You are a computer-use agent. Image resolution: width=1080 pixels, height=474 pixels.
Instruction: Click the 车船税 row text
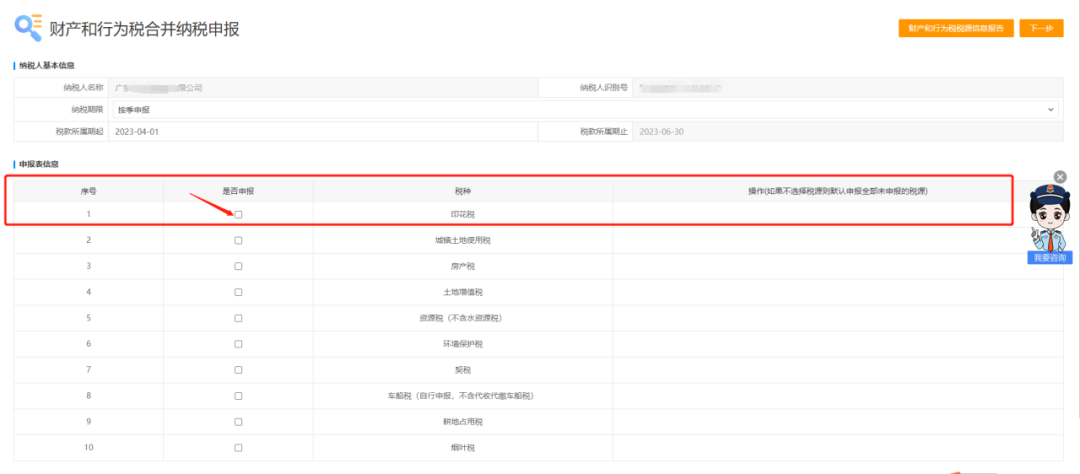(462, 396)
